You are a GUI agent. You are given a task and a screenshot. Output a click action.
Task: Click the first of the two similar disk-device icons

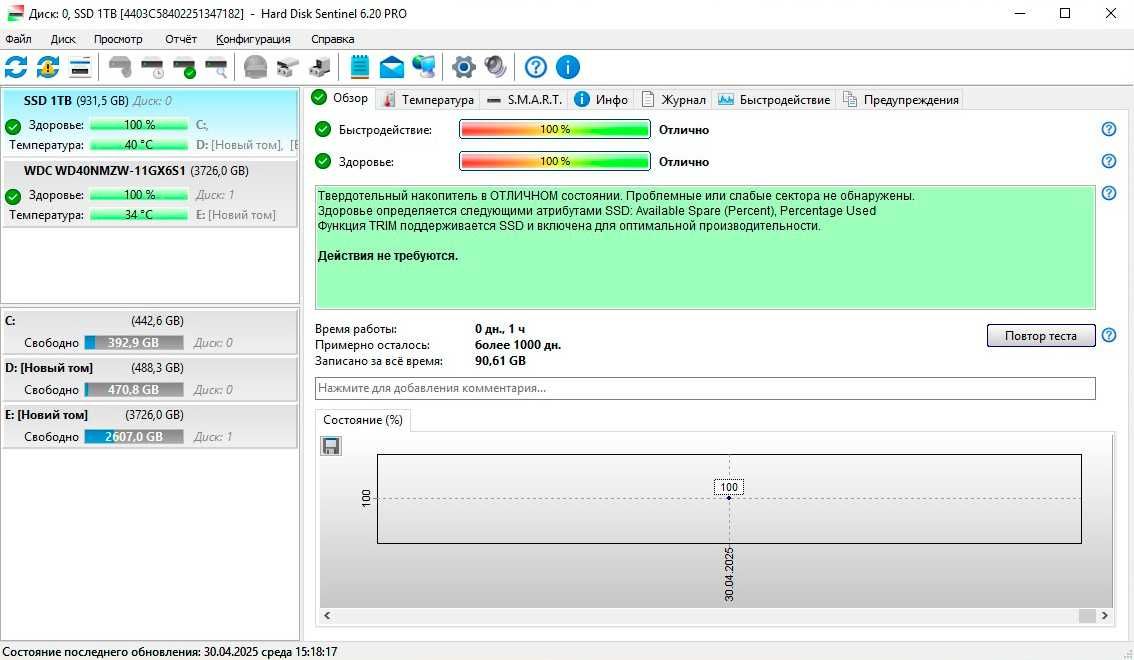(287, 67)
